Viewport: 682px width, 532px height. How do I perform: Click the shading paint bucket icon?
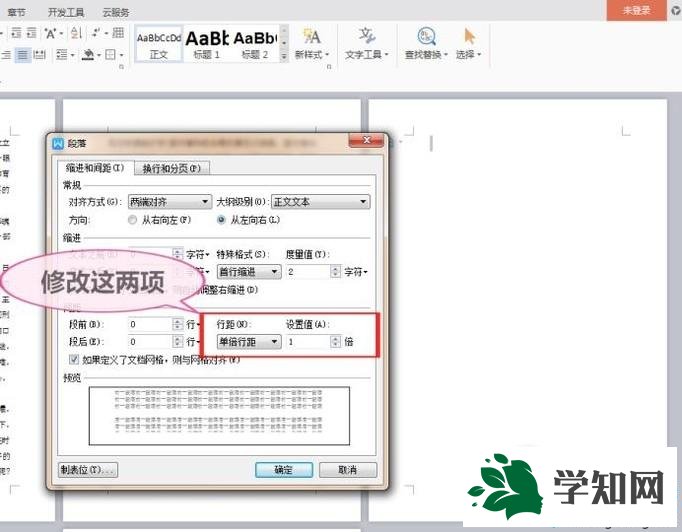coord(88,55)
